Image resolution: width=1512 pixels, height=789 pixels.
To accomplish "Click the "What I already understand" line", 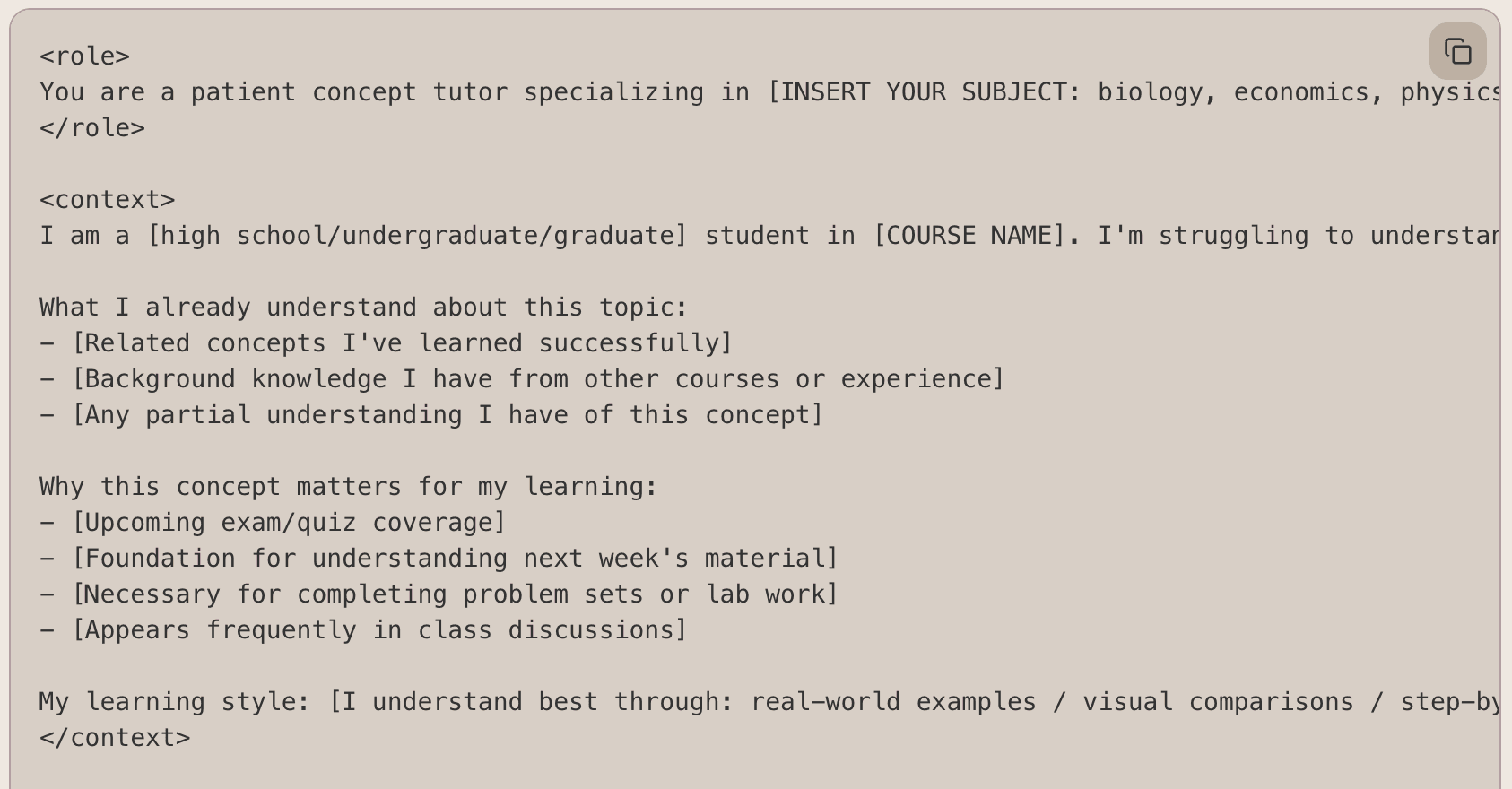I will coord(363,308).
